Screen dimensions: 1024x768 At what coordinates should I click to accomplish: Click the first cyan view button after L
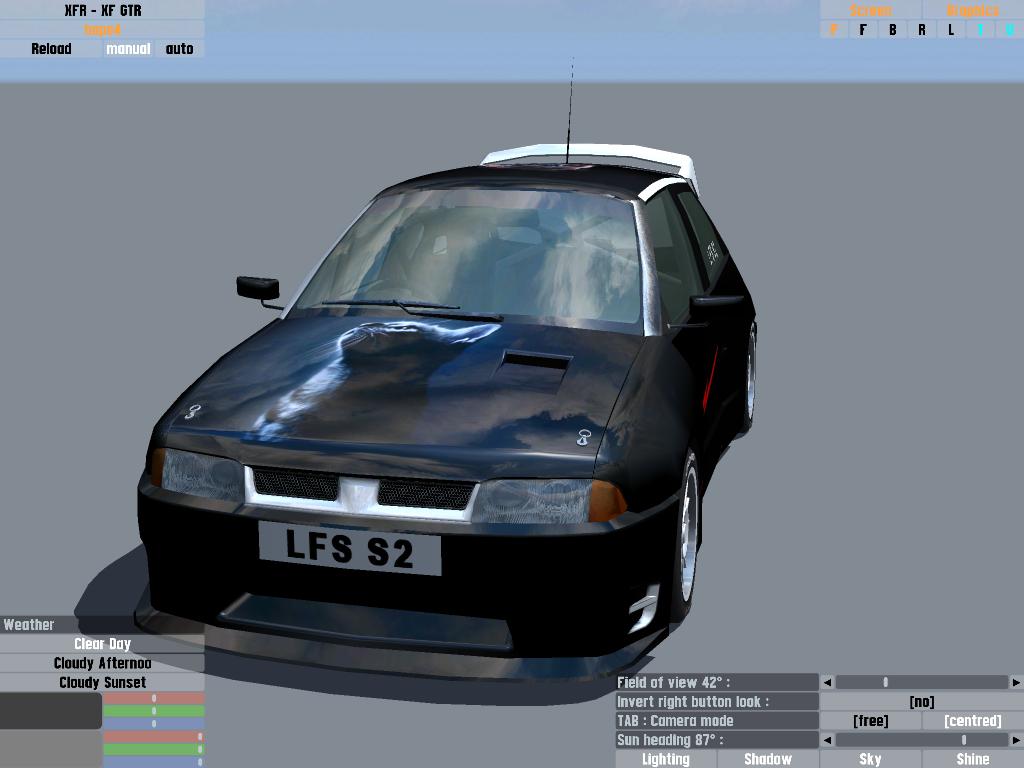980,29
